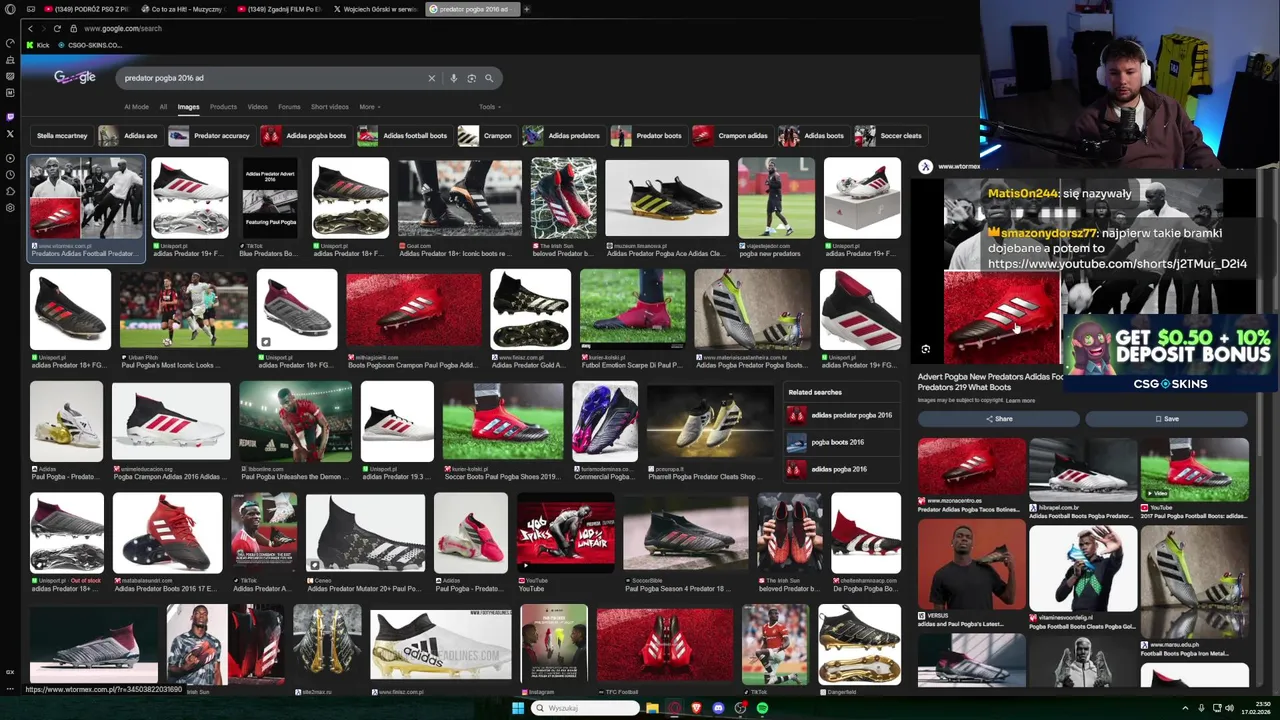Open the CSGO-SKINS bookmark
The height and width of the screenshot is (720, 1280).
pyautogui.click(x=90, y=45)
